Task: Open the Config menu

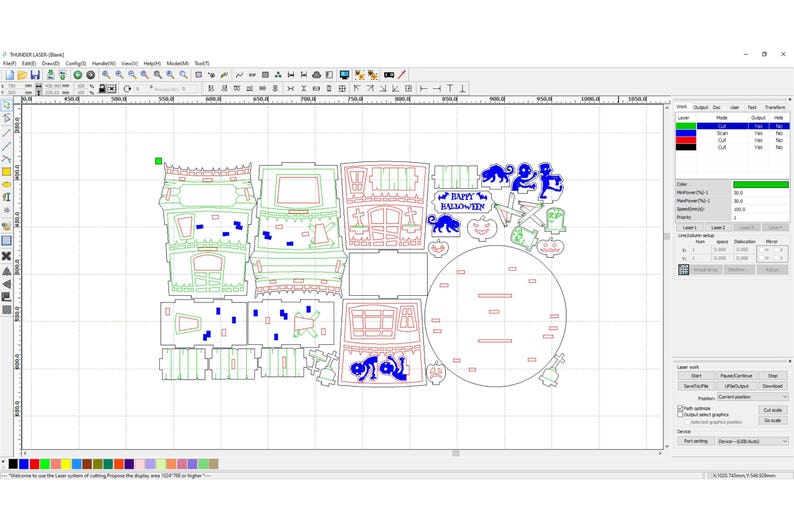Action: click(75, 63)
